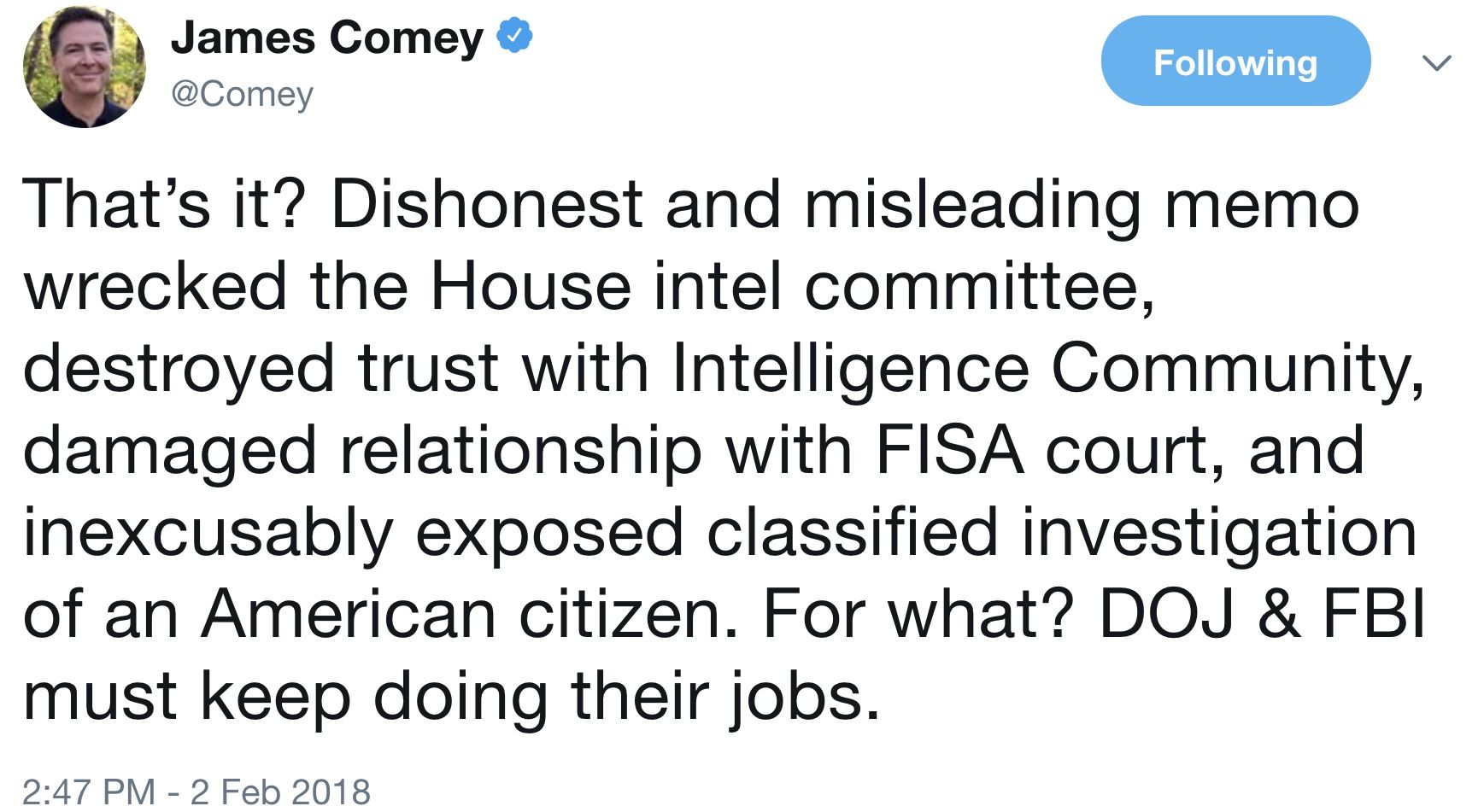1484x812 pixels.
Task: Click "2 Feb 2018" date portion
Action: click(280, 792)
